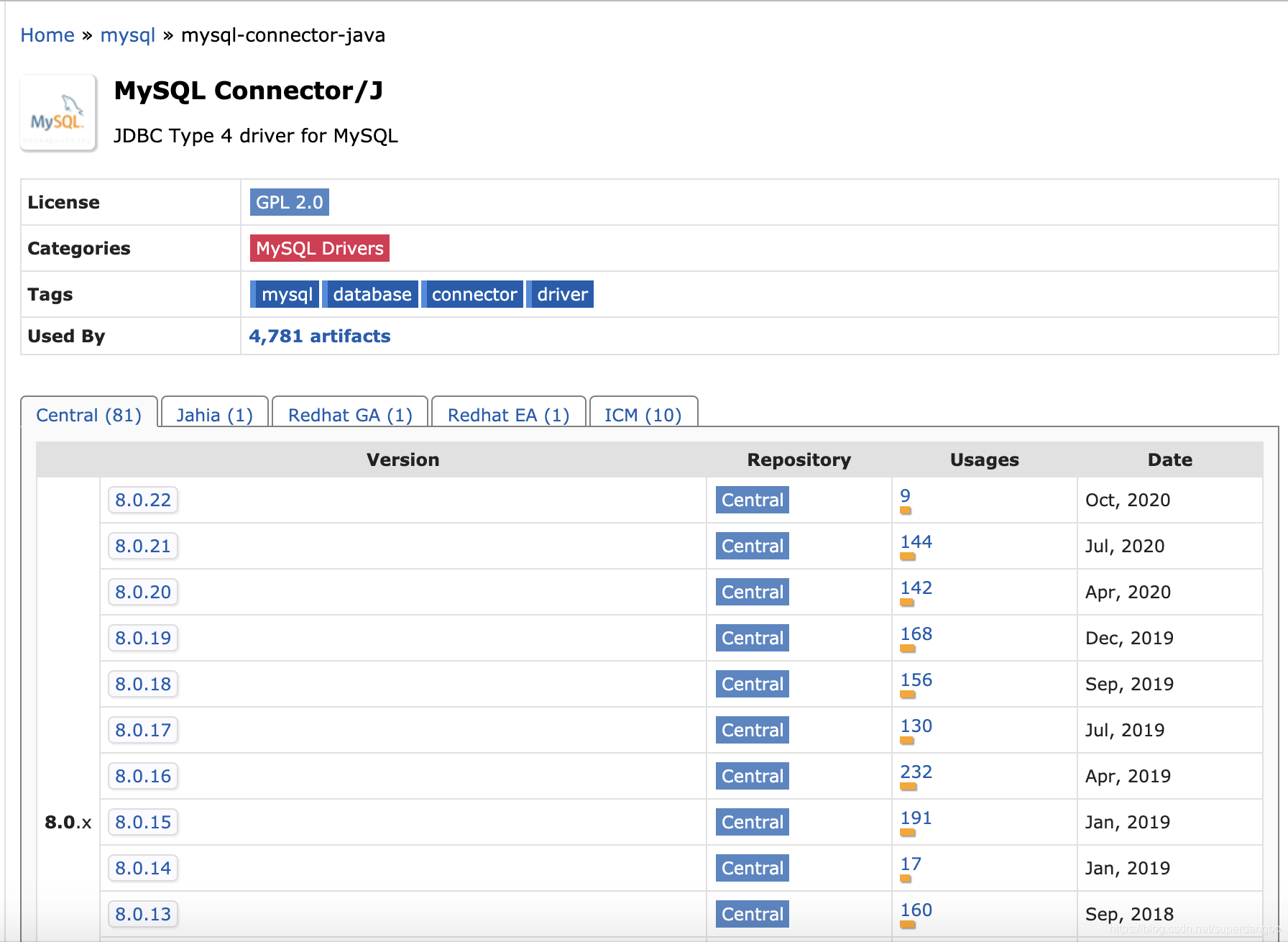This screenshot has width=1288, height=942.
Task: Open version 8.0.18
Action: (x=143, y=684)
